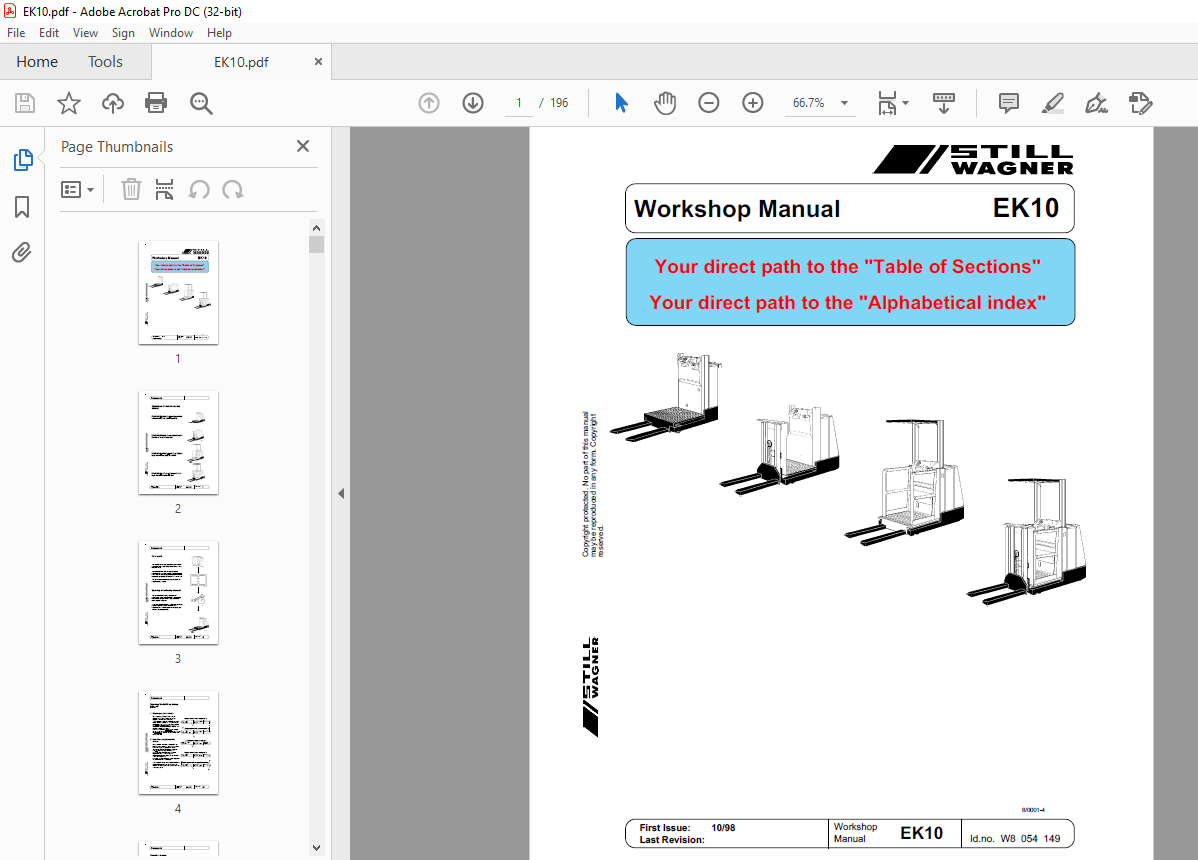Rotate page counterclockwise in thumbnails panel
The width and height of the screenshot is (1198, 860).
click(199, 189)
